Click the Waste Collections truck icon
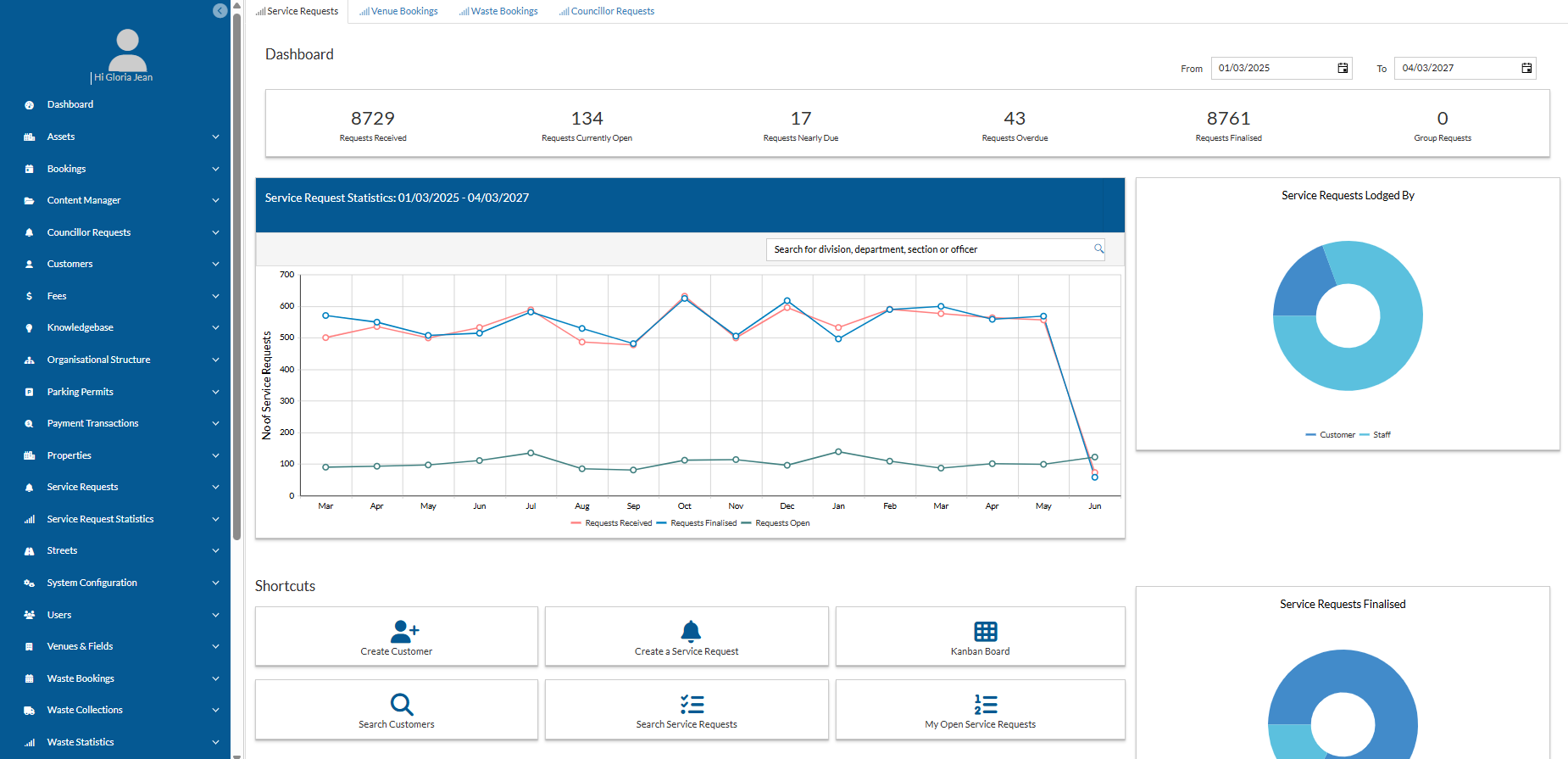The height and width of the screenshot is (759, 1568). click(x=30, y=711)
